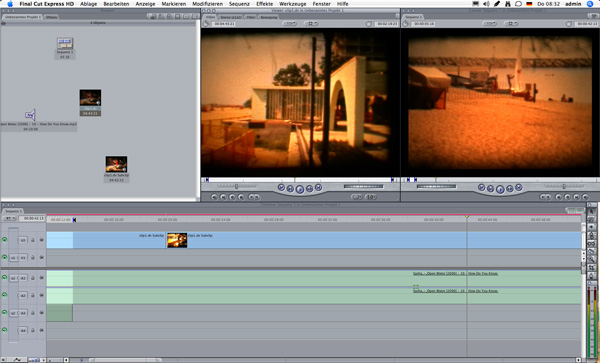
Task: Select the clip1.dv thumbnail in Browser
Action: point(90,98)
